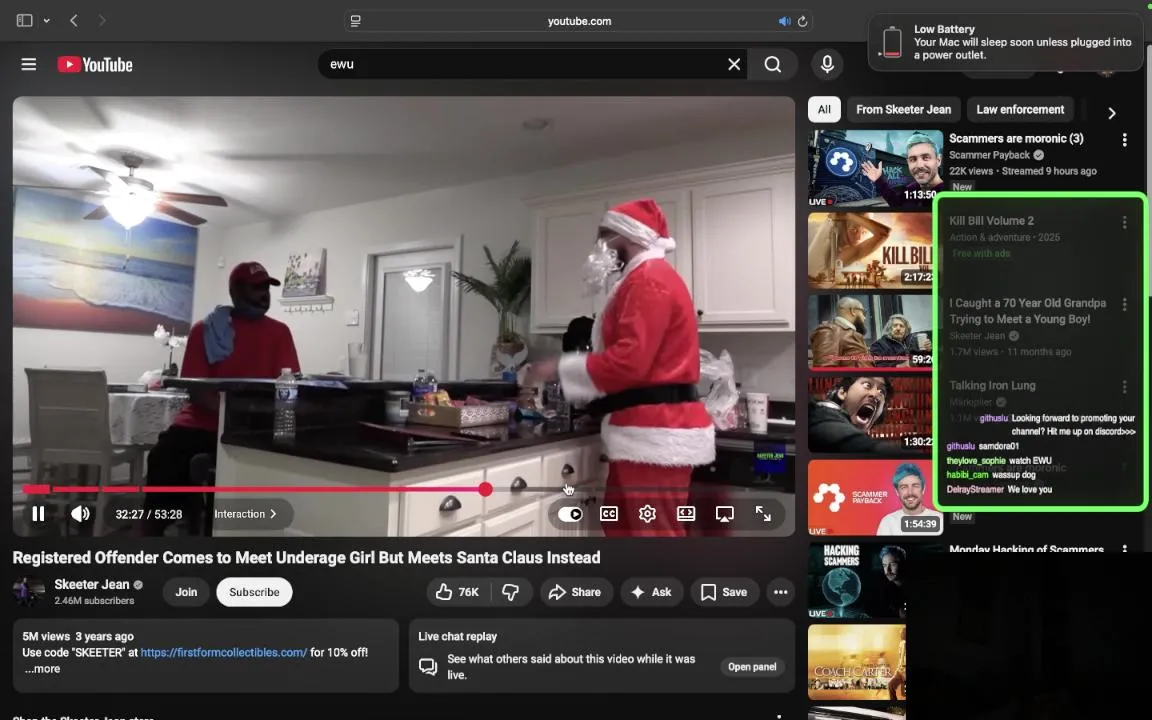Viewport: 1152px width, 720px height.
Task: Open AirPlay from player controls
Action: pos(724,514)
